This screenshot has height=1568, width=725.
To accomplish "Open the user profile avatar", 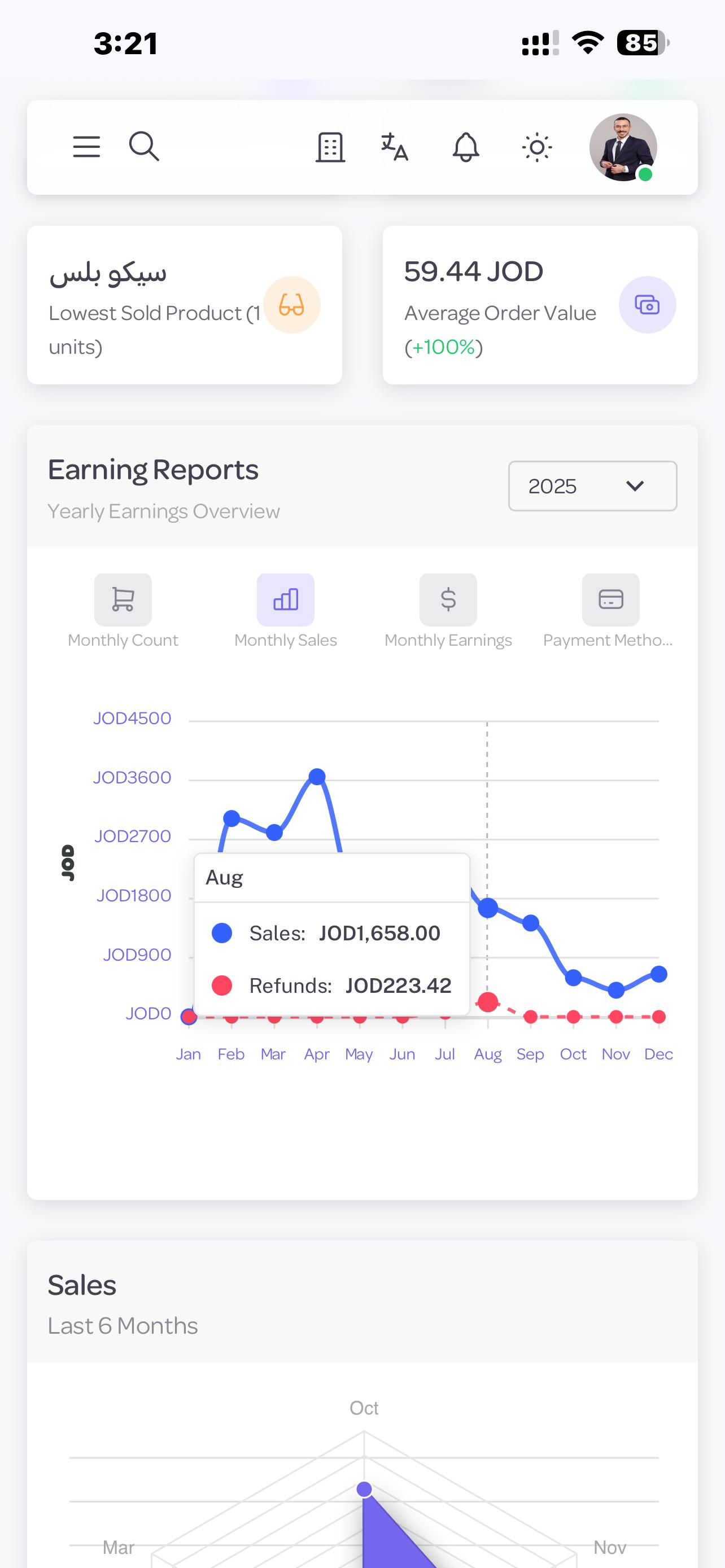I will click(x=623, y=147).
